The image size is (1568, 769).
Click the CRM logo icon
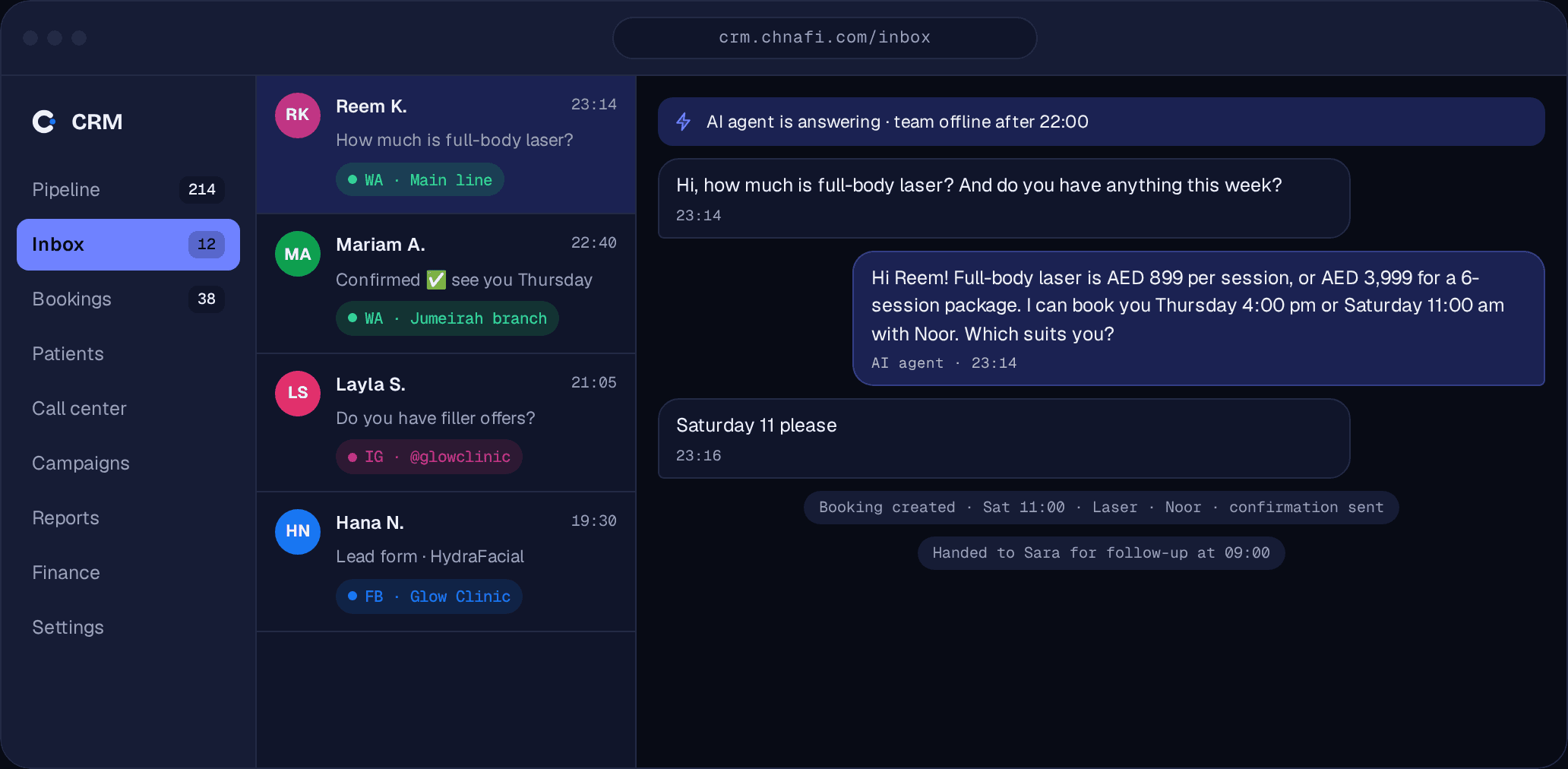[44, 122]
